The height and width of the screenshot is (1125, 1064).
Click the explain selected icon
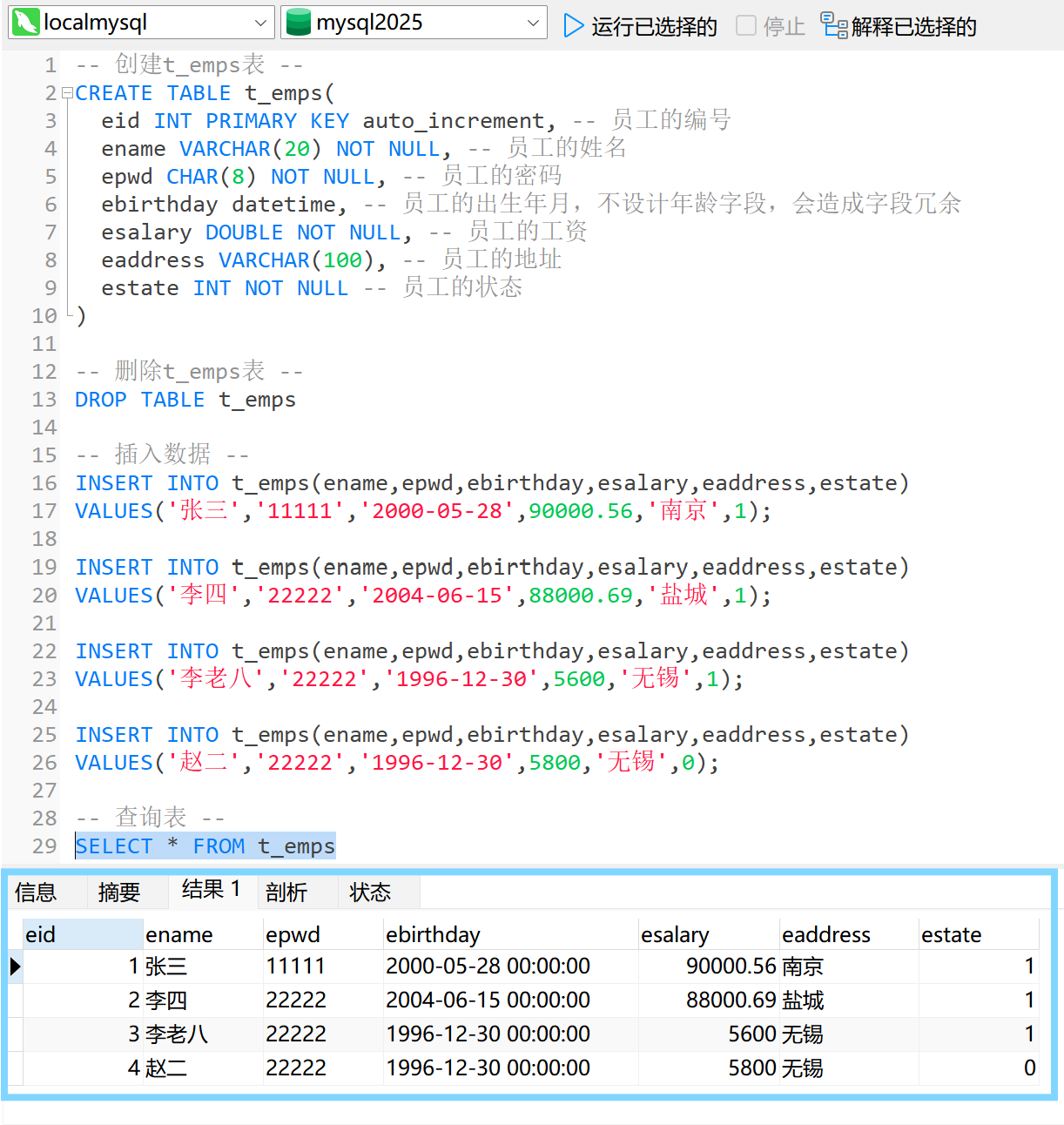click(x=834, y=26)
